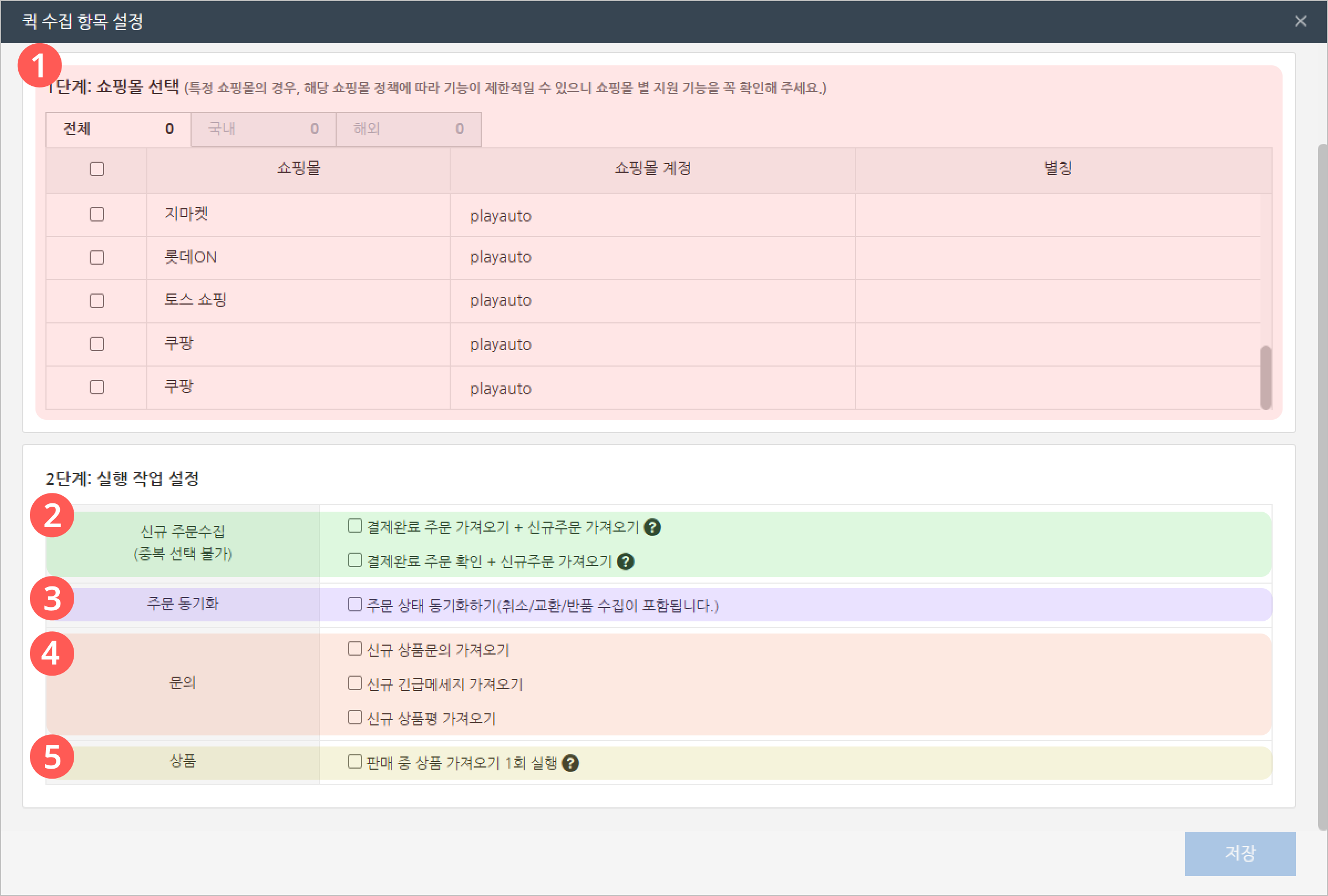This screenshot has height=896, width=1328.
Task: Check 신규 긴급메세지 가져오기
Action: click(x=355, y=683)
